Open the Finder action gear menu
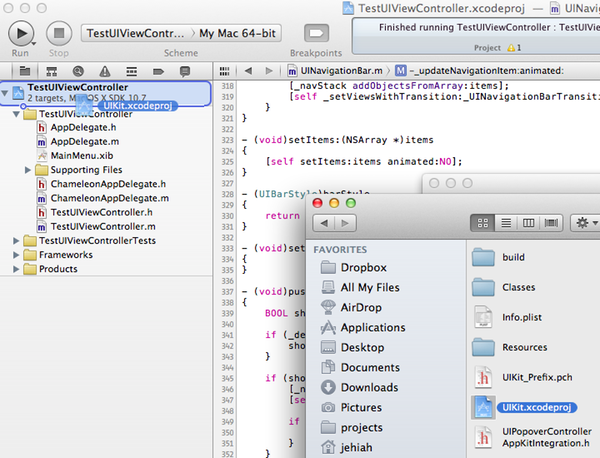Image resolution: width=600 pixels, height=458 pixels. [585, 223]
